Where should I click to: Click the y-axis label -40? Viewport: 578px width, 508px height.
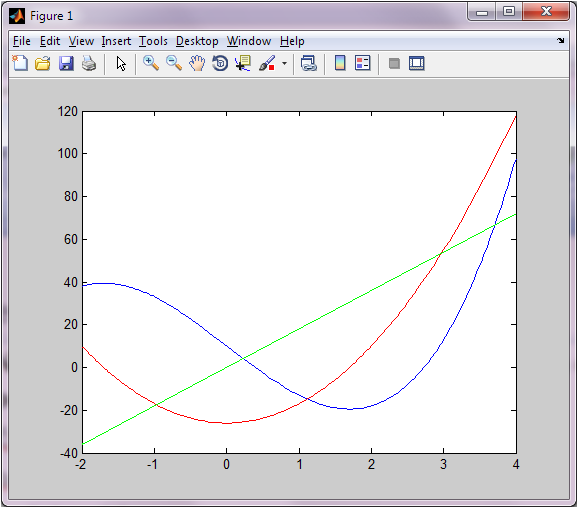pos(69,453)
